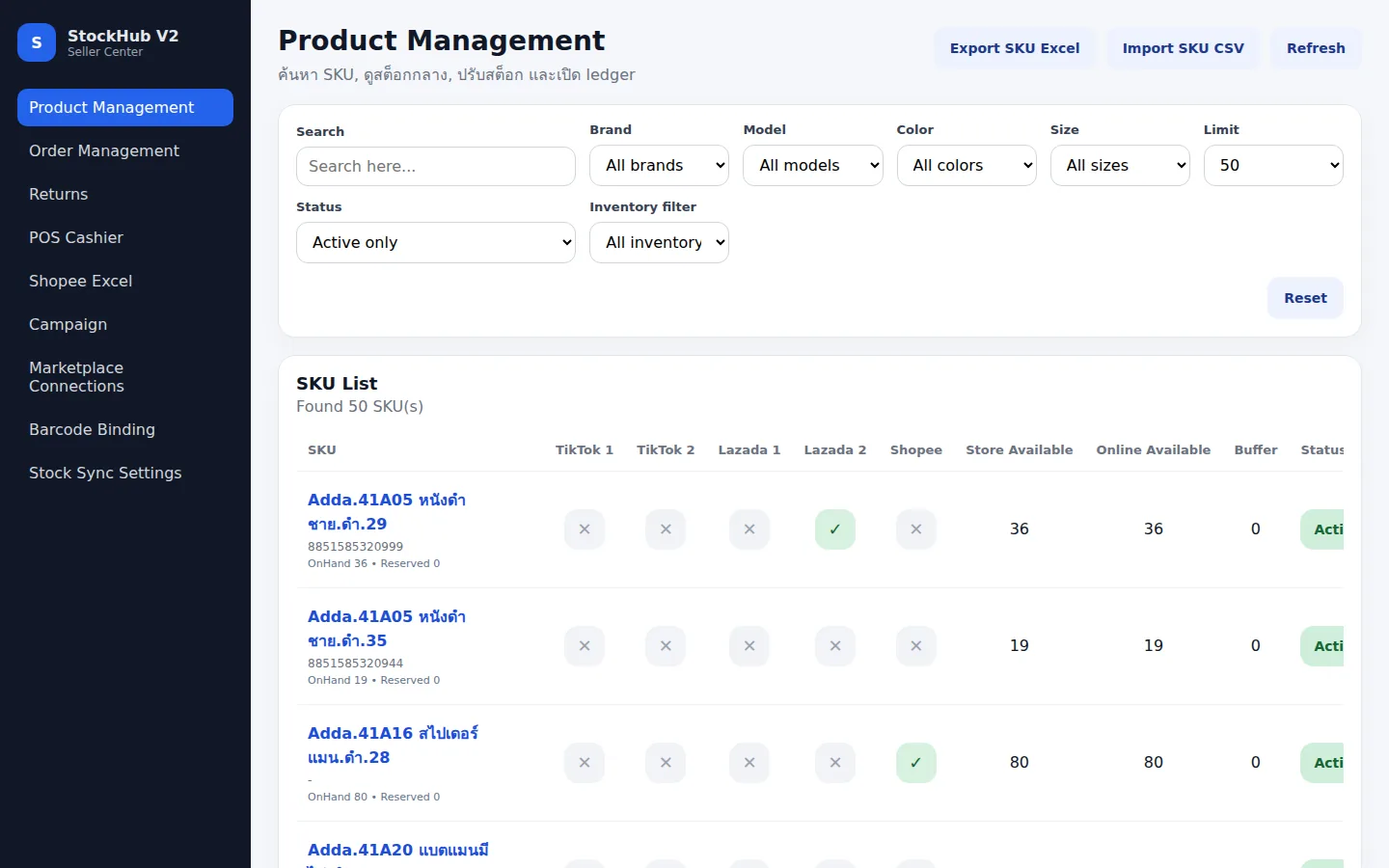The image size is (1389, 868).
Task: Go to Campaign page
Action: 125,324
